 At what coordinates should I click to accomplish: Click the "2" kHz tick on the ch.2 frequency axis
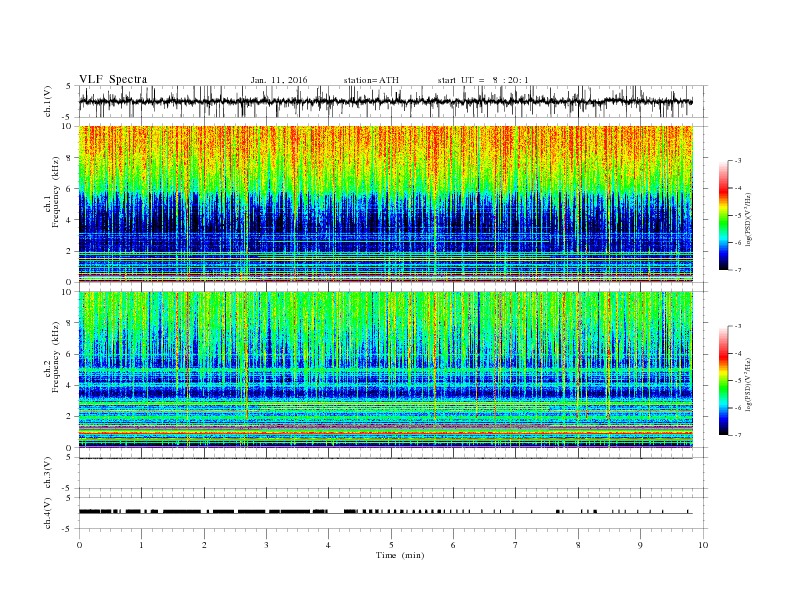(70, 416)
